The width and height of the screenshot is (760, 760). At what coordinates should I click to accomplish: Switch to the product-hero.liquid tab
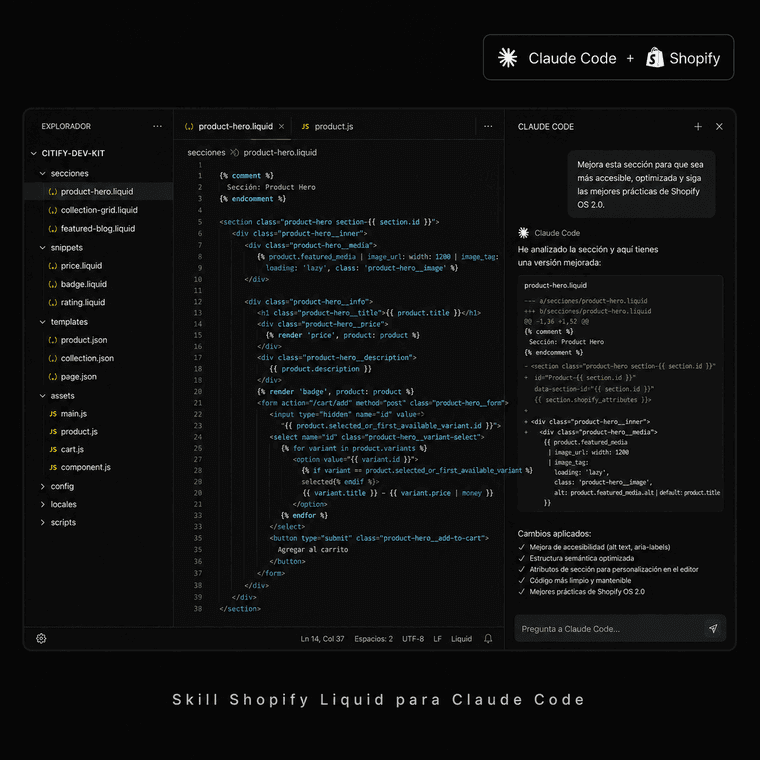pyautogui.click(x=234, y=127)
